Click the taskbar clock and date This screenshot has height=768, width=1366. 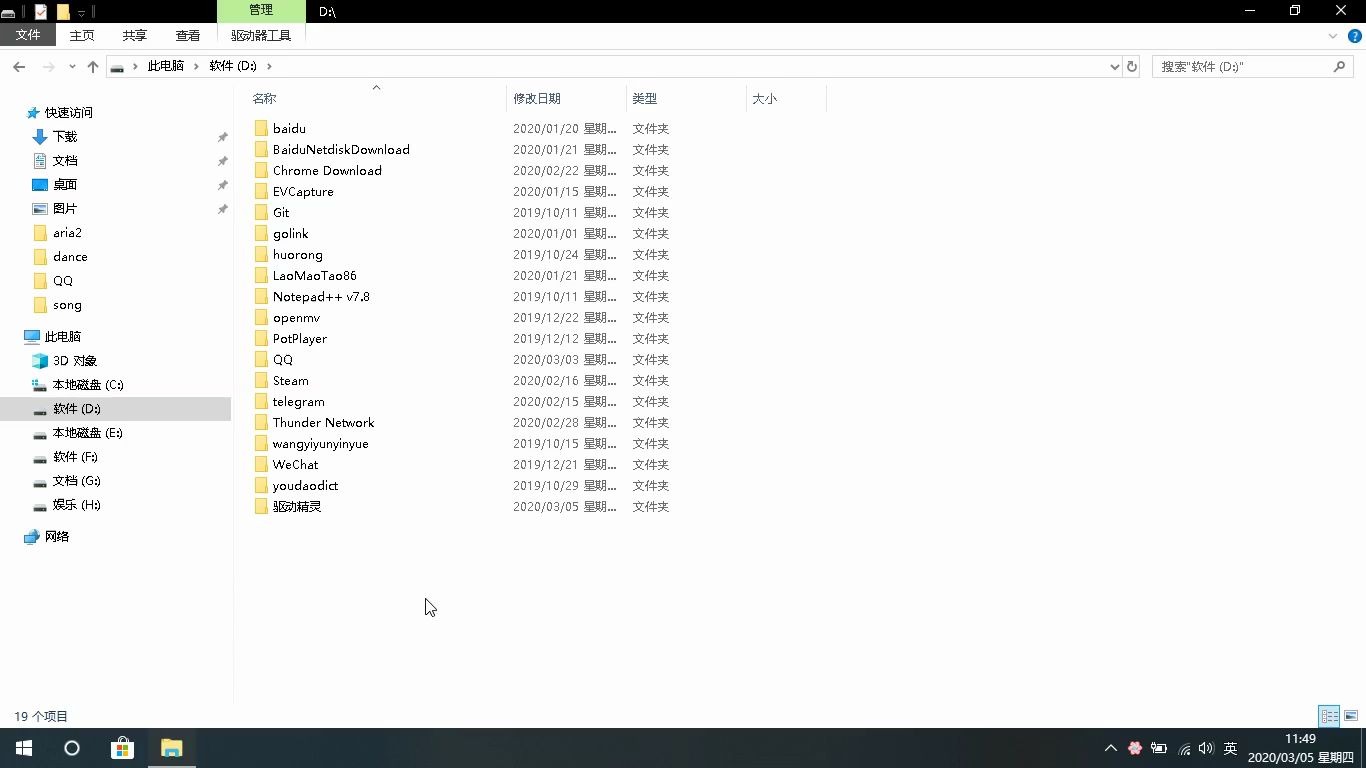[x=1300, y=748]
